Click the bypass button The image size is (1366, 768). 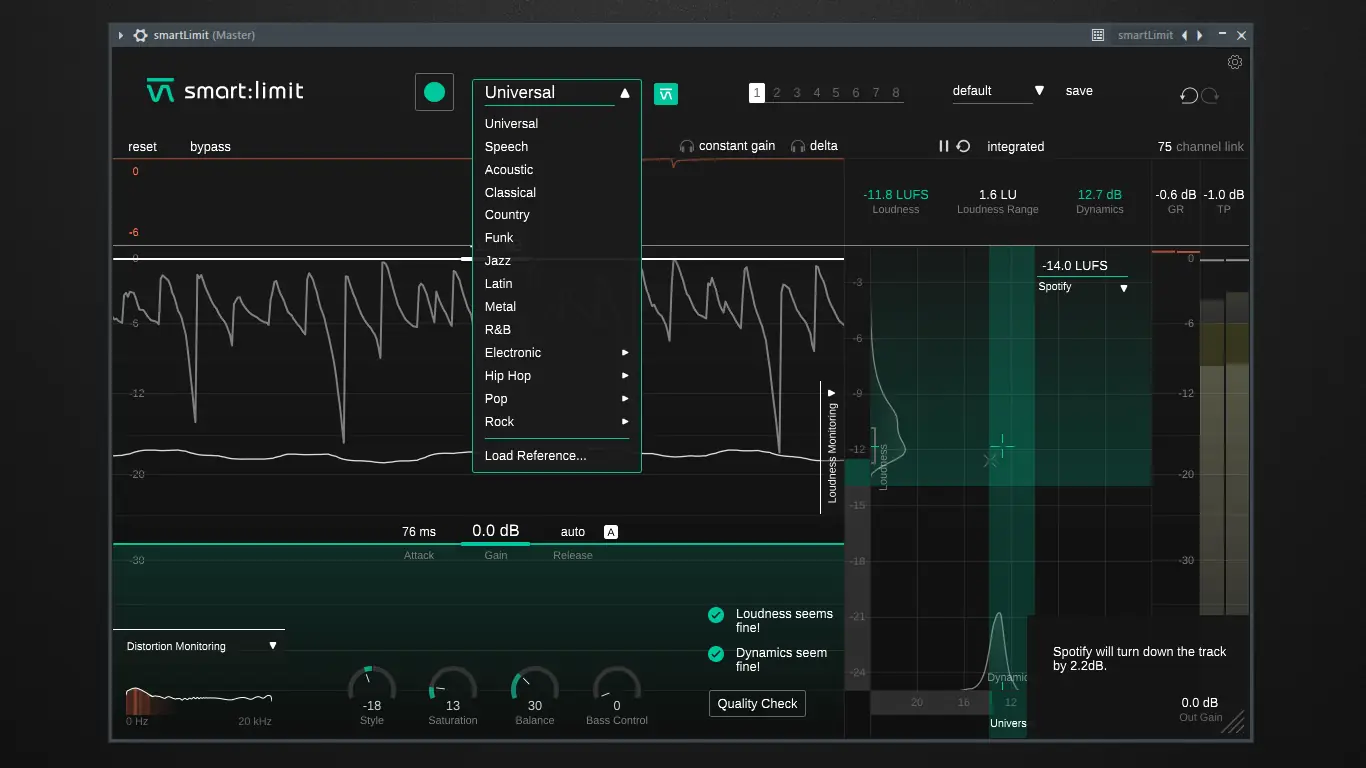(x=210, y=147)
